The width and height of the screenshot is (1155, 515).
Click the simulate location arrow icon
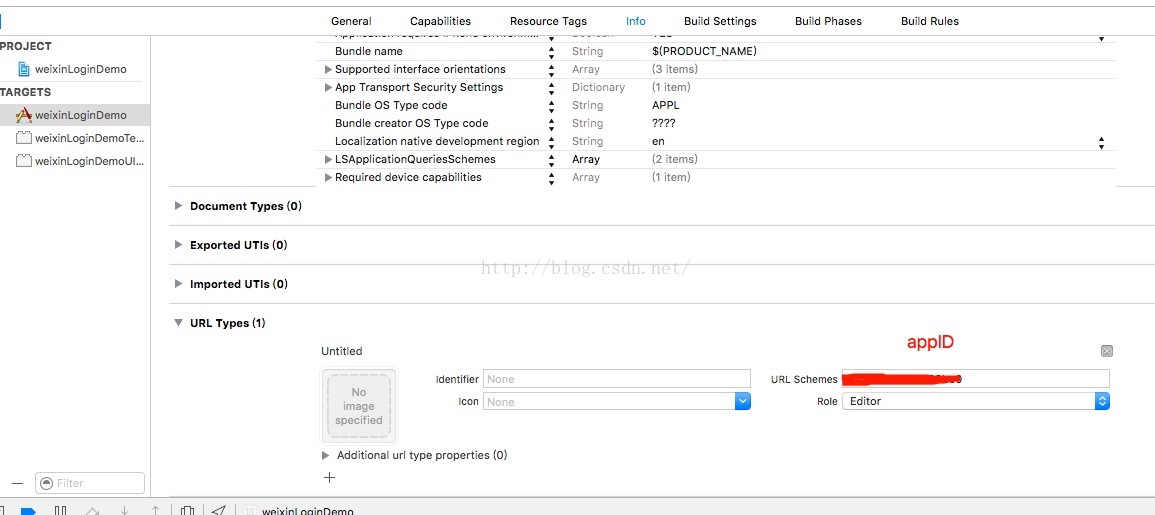click(219, 511)
